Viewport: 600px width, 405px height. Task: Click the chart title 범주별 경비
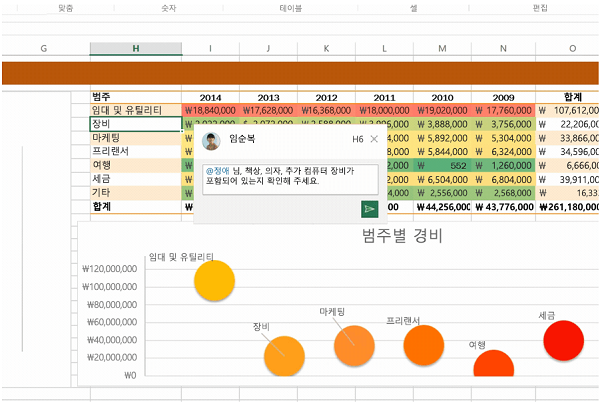(x=402, y=235)
